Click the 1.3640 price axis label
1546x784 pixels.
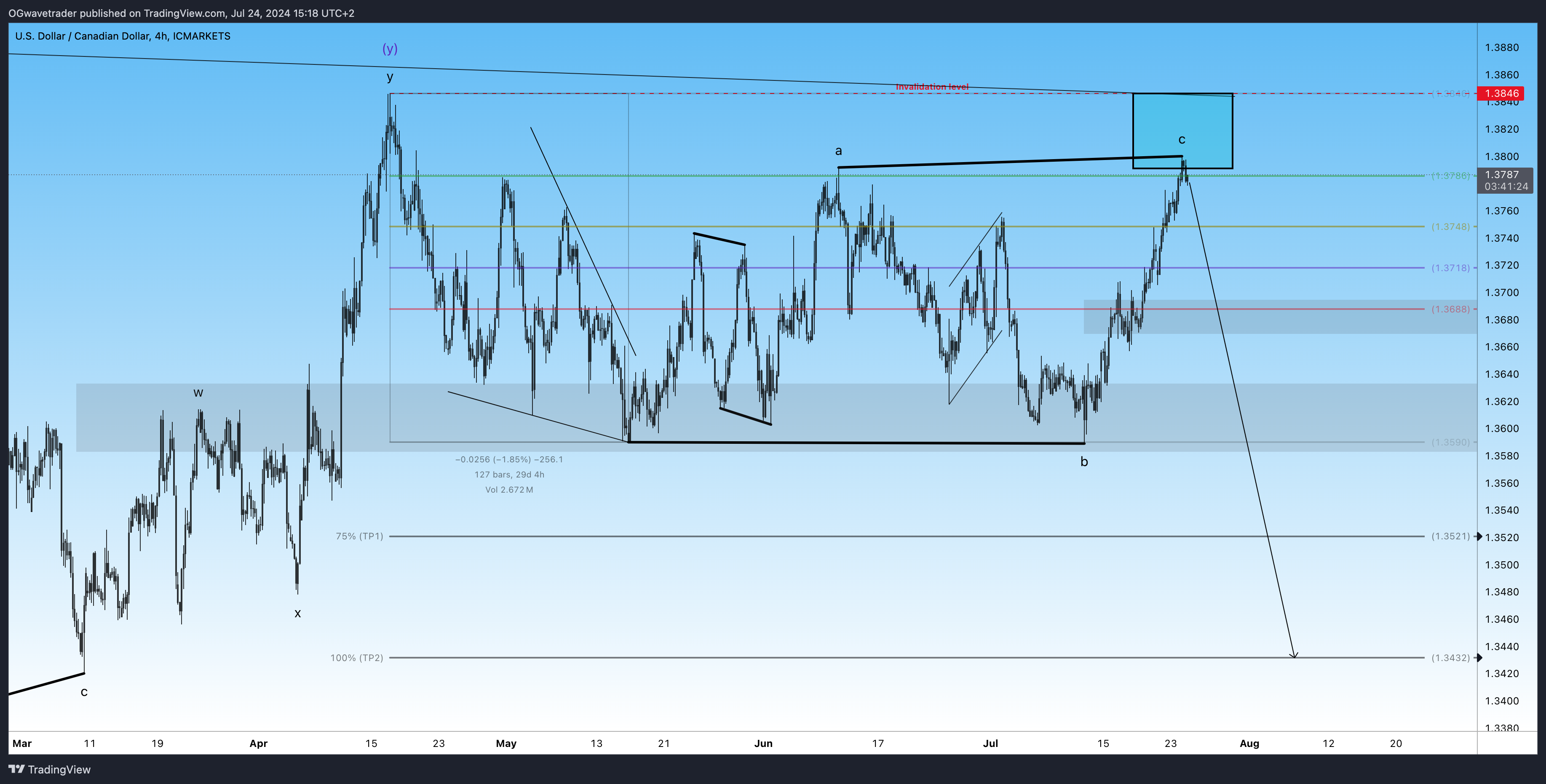pos(1502,374)
